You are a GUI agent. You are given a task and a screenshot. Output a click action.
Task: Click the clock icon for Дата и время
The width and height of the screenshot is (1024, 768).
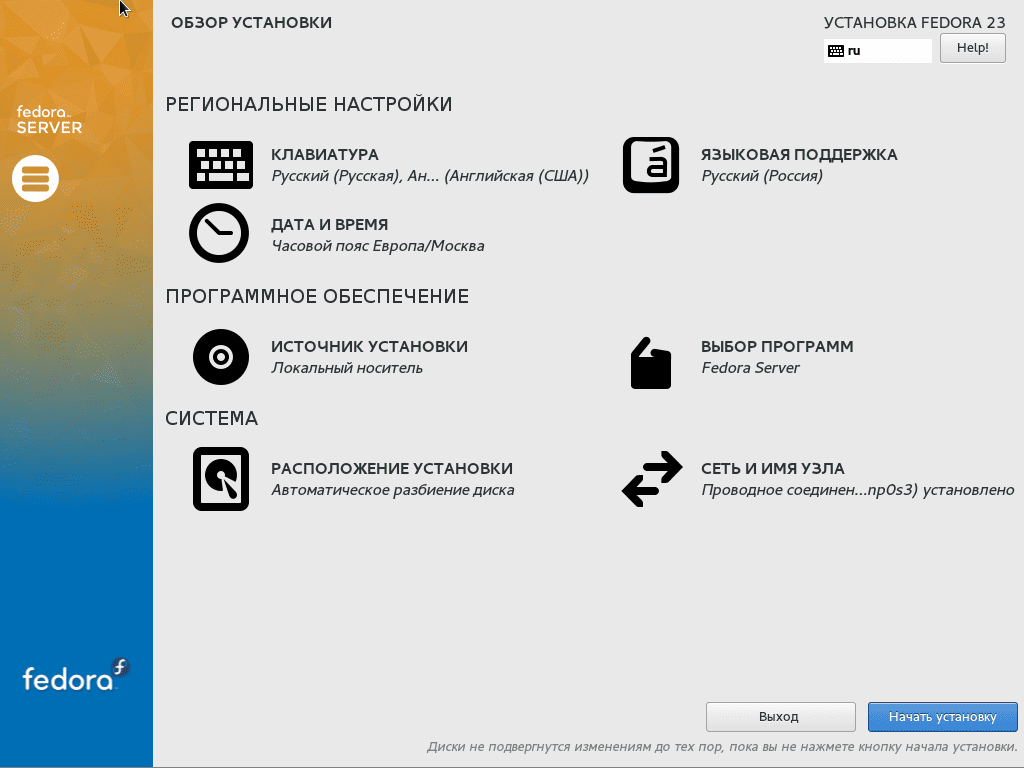219,233
